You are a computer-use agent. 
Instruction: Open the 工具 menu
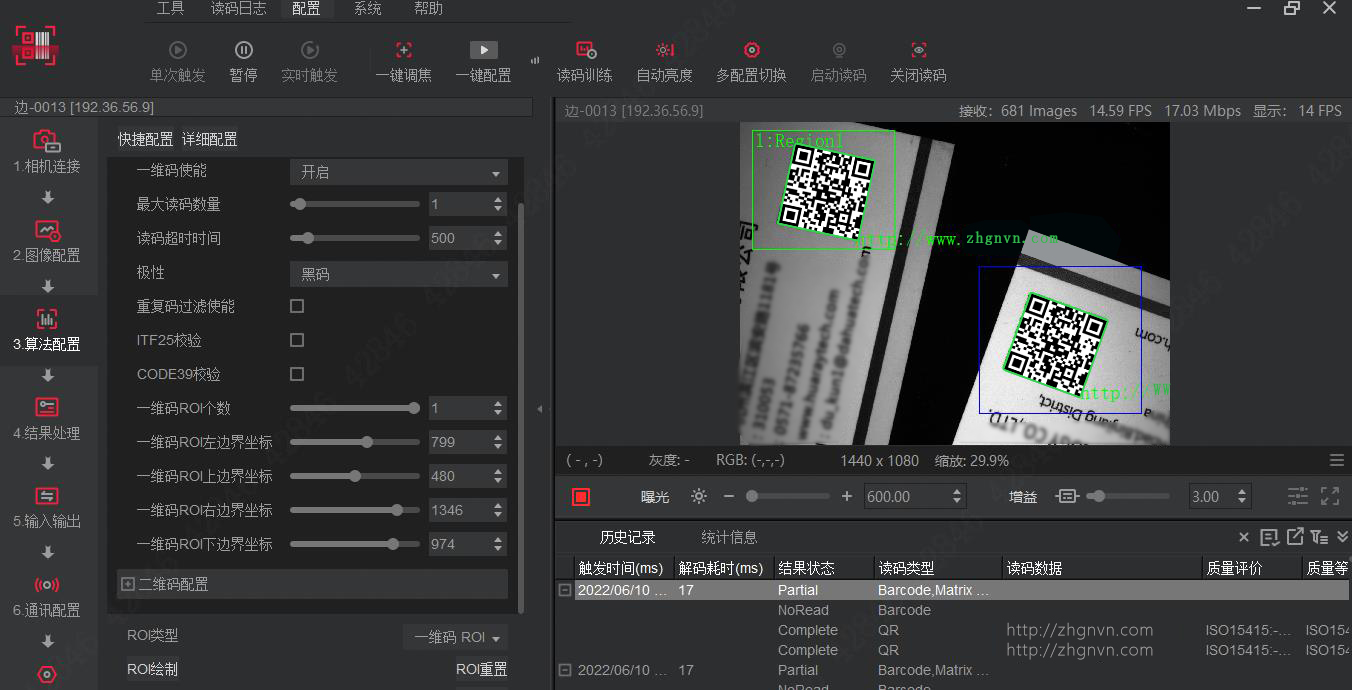[171, 9]
